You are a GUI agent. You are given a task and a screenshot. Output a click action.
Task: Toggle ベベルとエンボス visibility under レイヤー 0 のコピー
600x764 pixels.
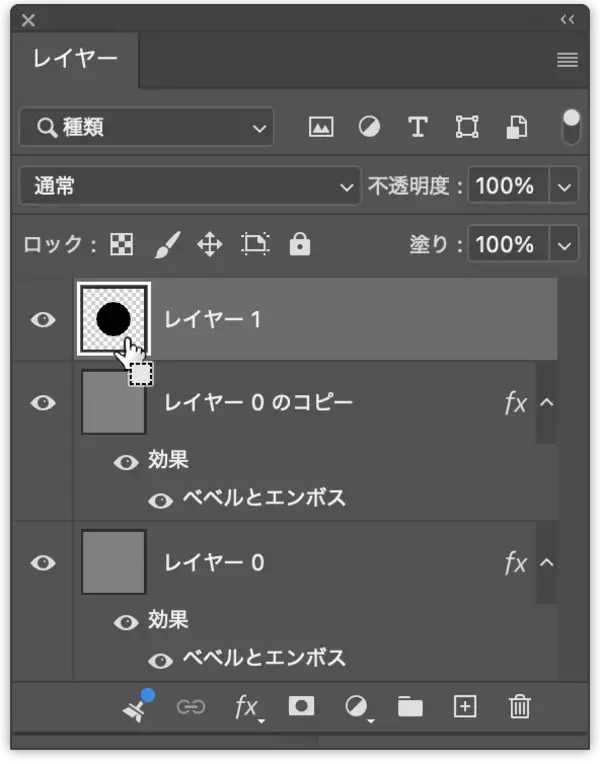coord(160,500)
